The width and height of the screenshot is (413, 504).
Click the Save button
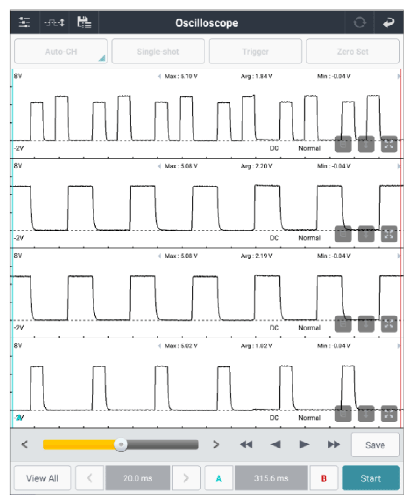[375, 445]
